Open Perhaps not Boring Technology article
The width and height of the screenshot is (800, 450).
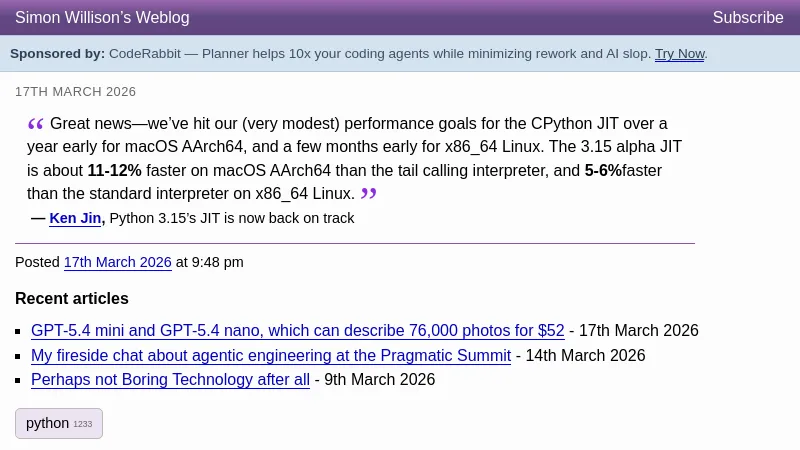[x=170, y=380]
